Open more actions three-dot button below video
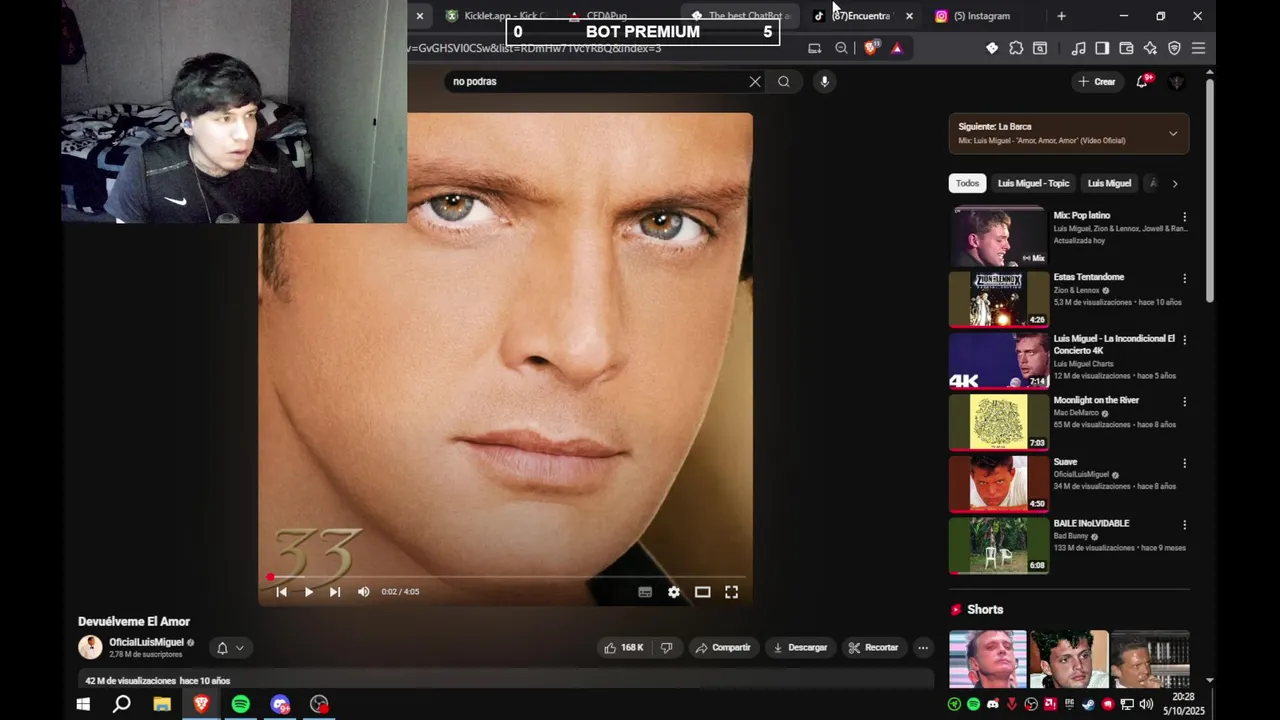 923,648
